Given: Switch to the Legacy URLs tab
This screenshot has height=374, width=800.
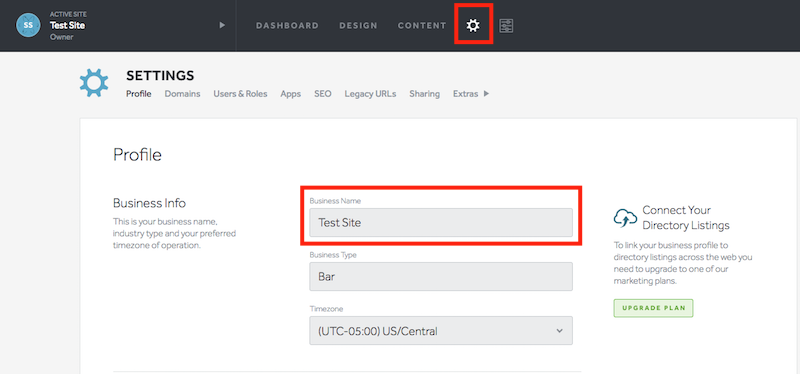Looking at the screenshot, I should click(370, 94).
